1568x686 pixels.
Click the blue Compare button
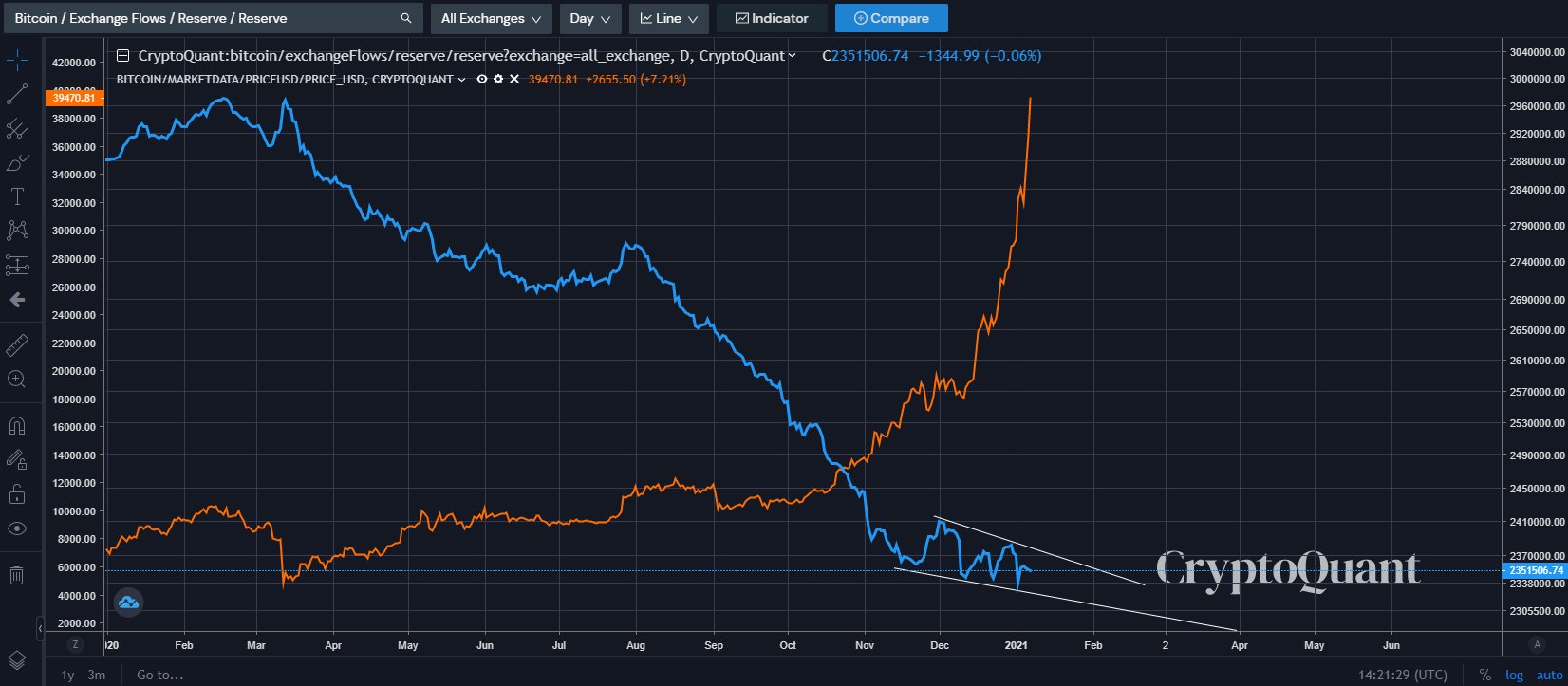coord(891,18)
